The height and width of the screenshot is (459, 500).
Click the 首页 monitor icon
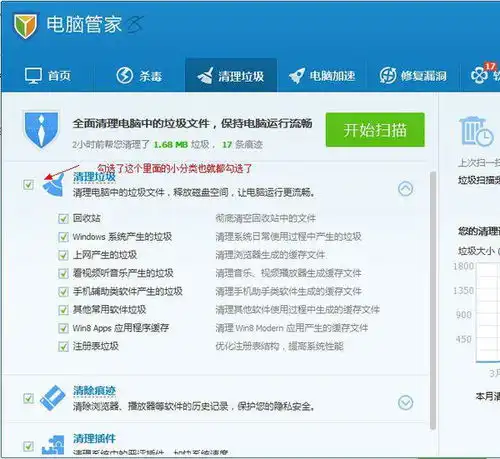coord(34,76)
